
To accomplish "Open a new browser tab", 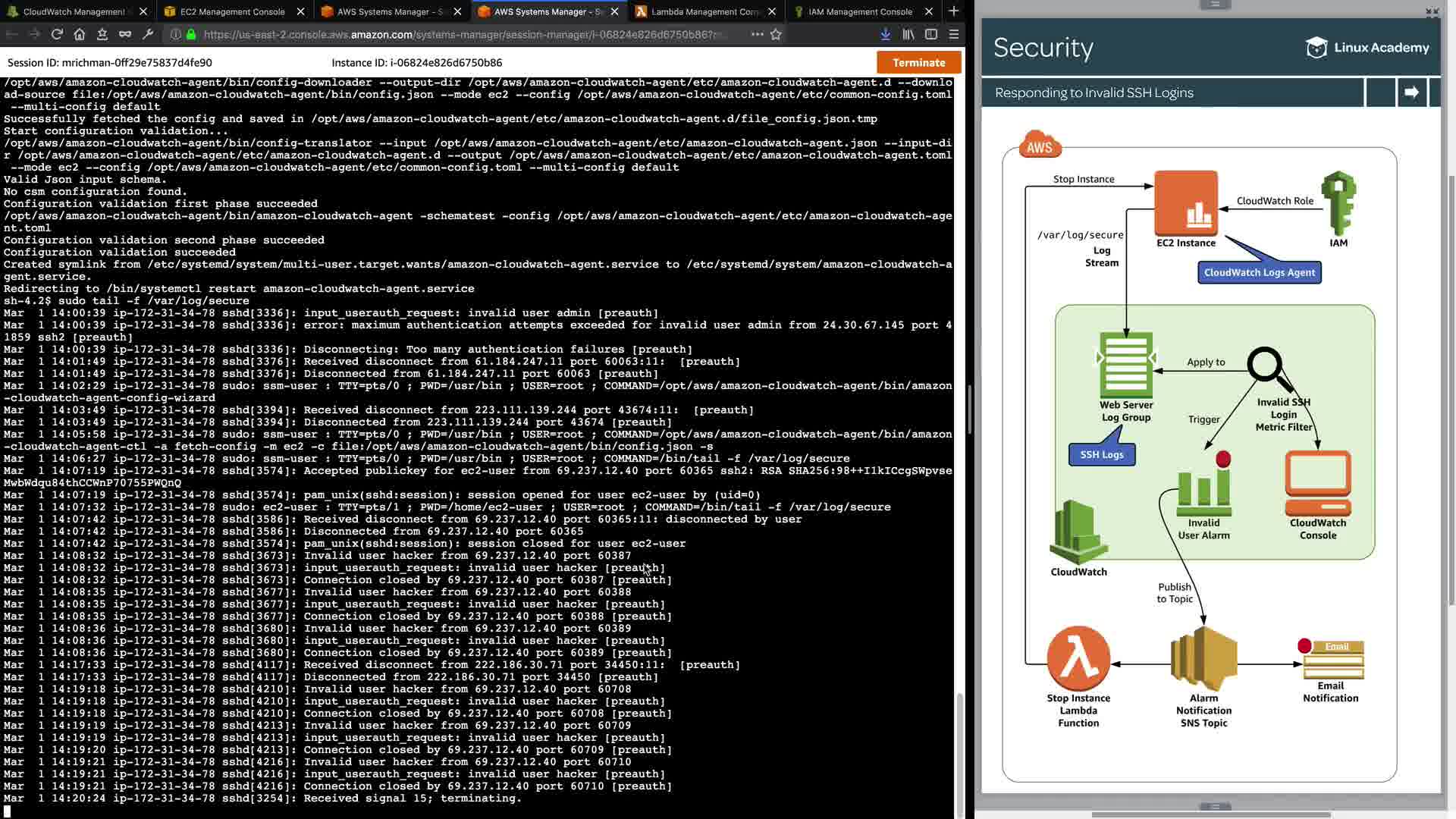I will tap(953, 11).
